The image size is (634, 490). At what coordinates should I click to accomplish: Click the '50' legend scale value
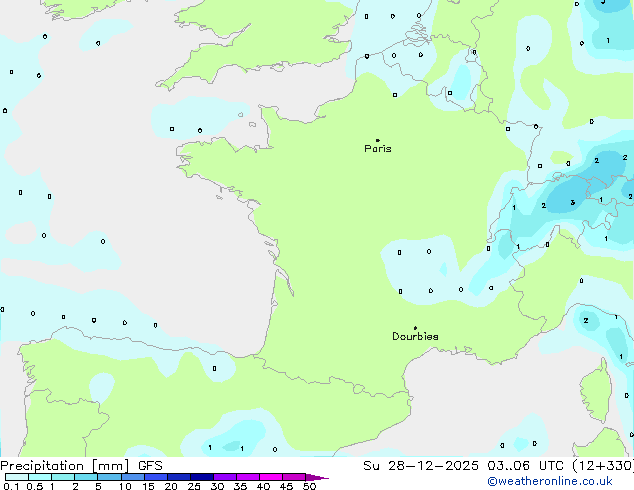(x=309, y=486)
